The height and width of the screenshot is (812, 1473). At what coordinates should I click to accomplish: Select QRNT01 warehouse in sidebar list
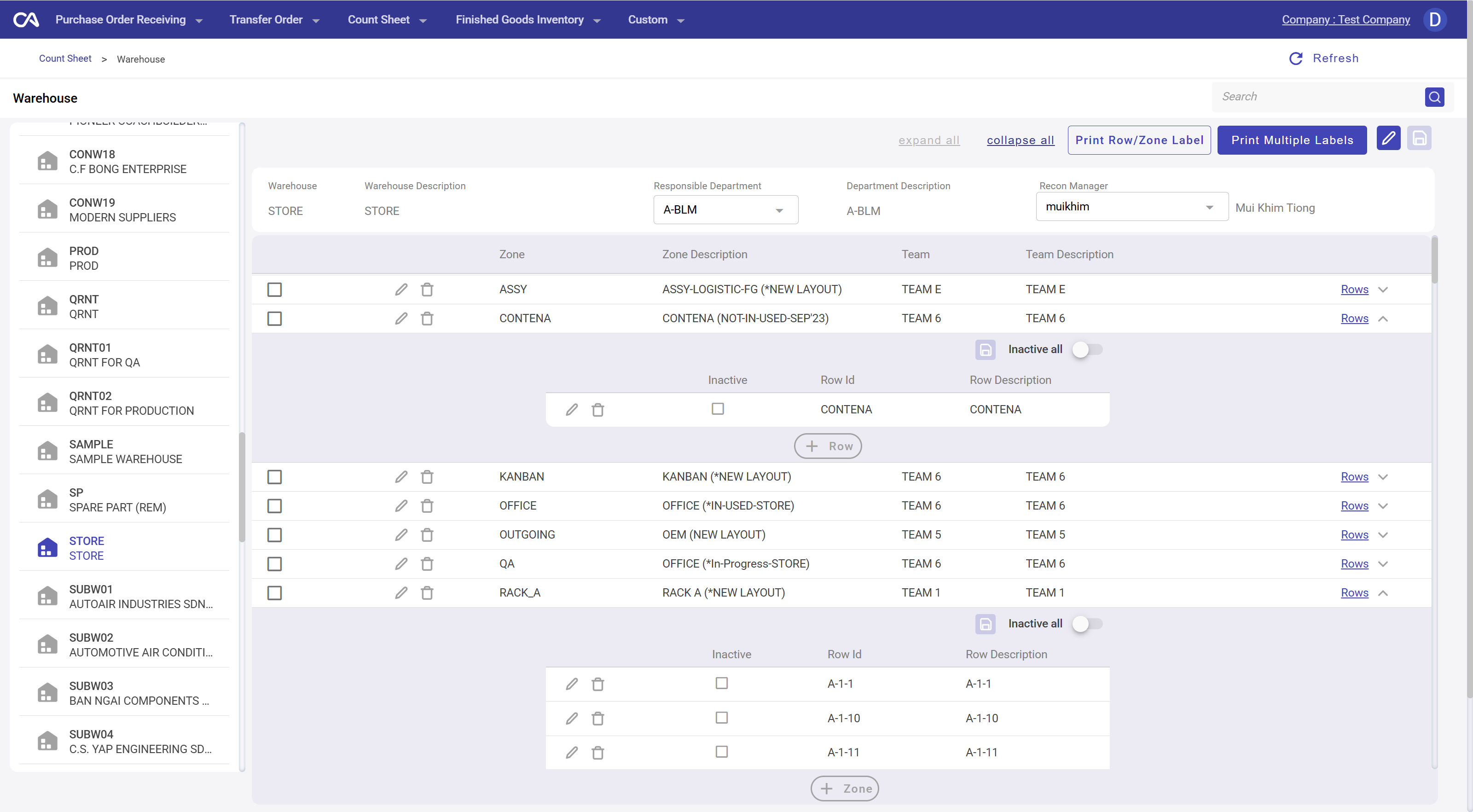click(124, 355)
